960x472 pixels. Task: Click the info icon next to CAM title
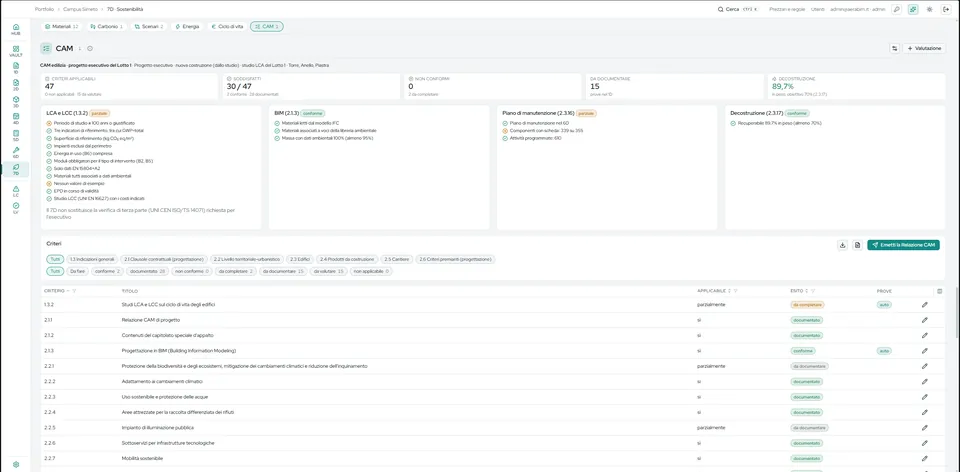pyautogui.click(x=89, y=48)
